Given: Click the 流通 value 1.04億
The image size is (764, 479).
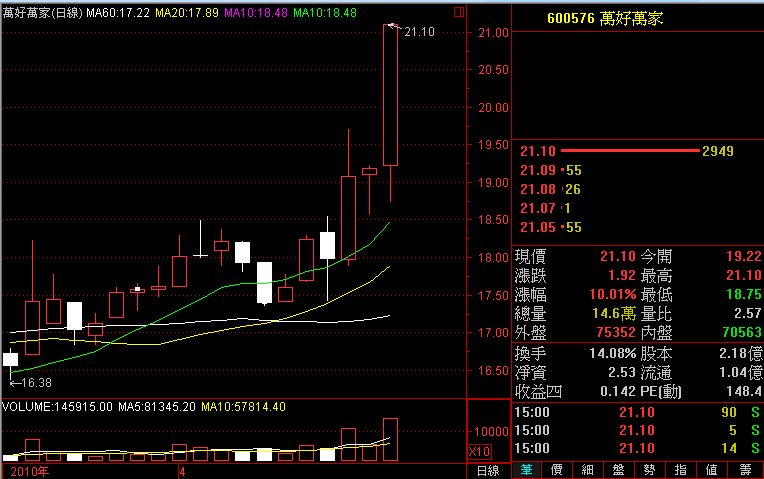Looking at the screenshot, I should (x=741, y=373).
